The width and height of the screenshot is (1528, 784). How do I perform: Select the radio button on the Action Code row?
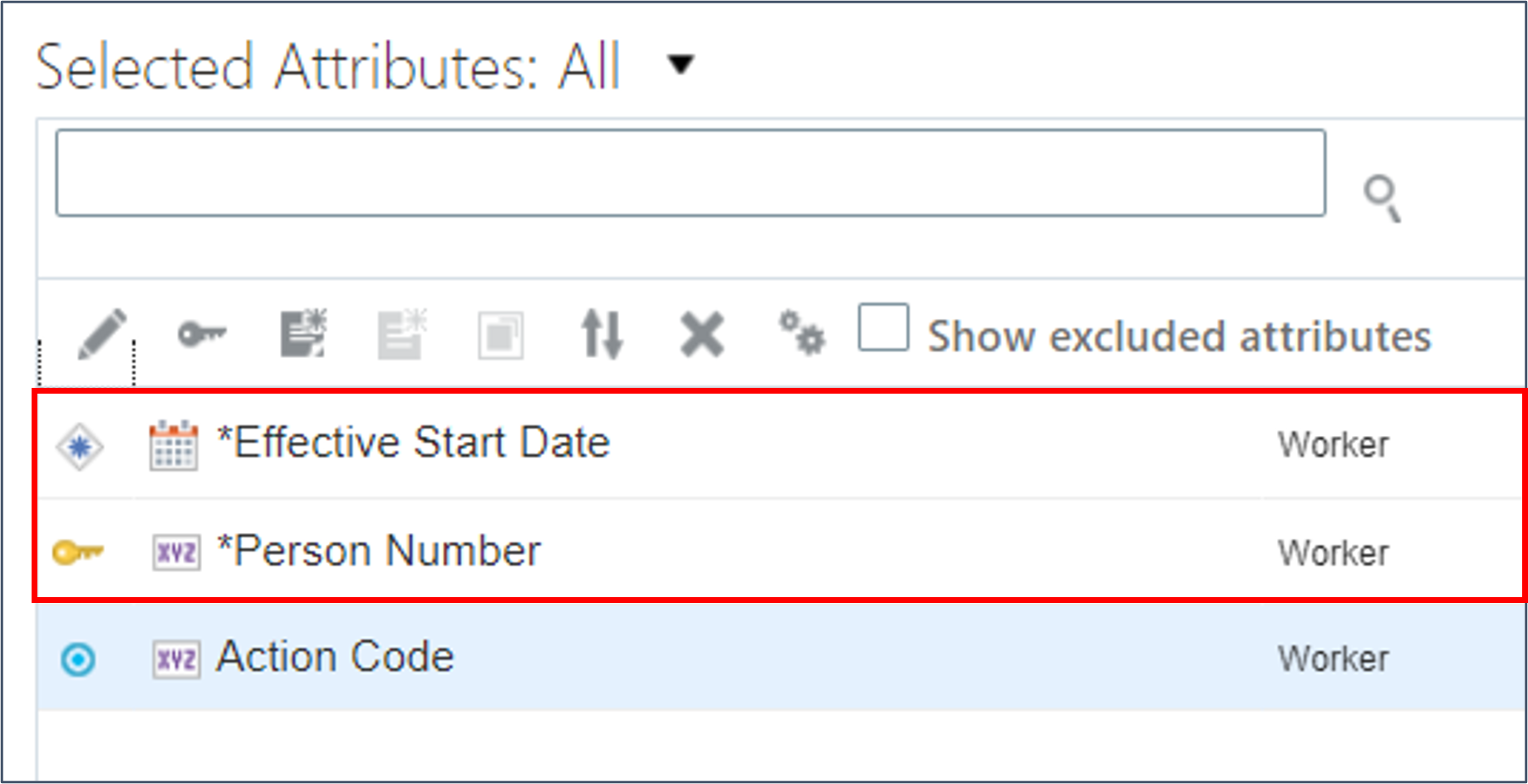(x=77, y=658)
